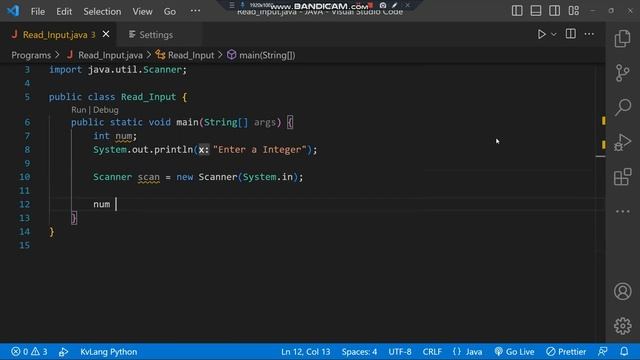Start Go Live server
Screen dimensions: 640x360
(514, 351)
